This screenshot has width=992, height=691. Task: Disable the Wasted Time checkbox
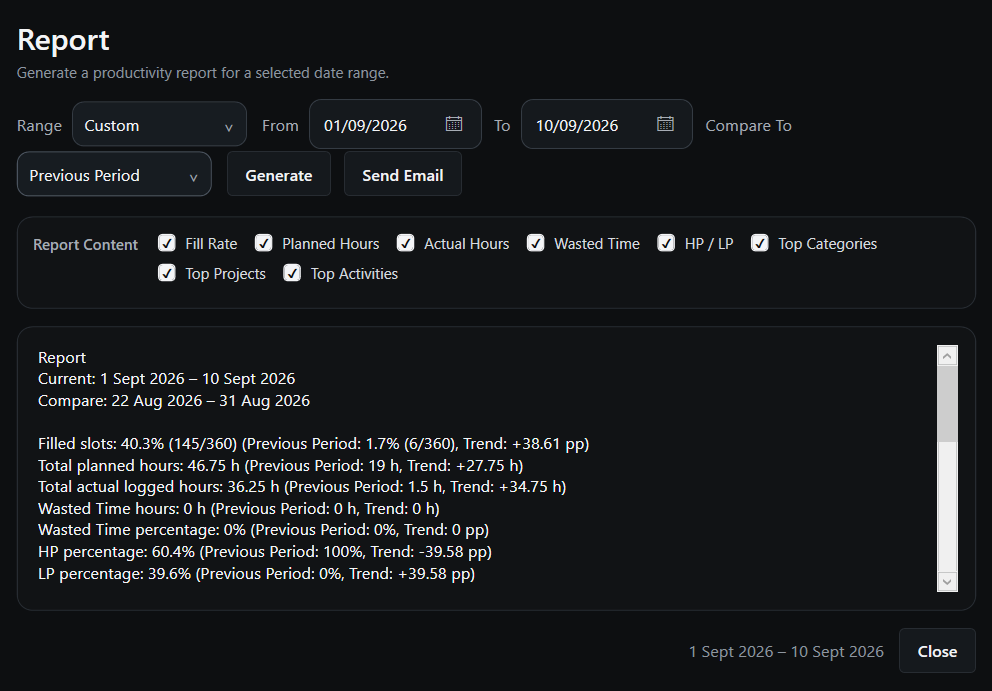pyautogui.click(x=535, y=243)
